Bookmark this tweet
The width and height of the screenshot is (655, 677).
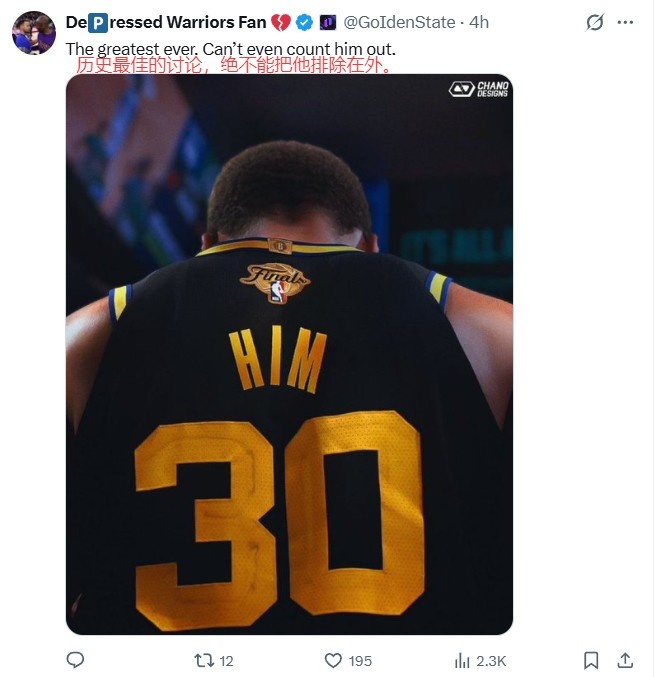pos(591,660)
